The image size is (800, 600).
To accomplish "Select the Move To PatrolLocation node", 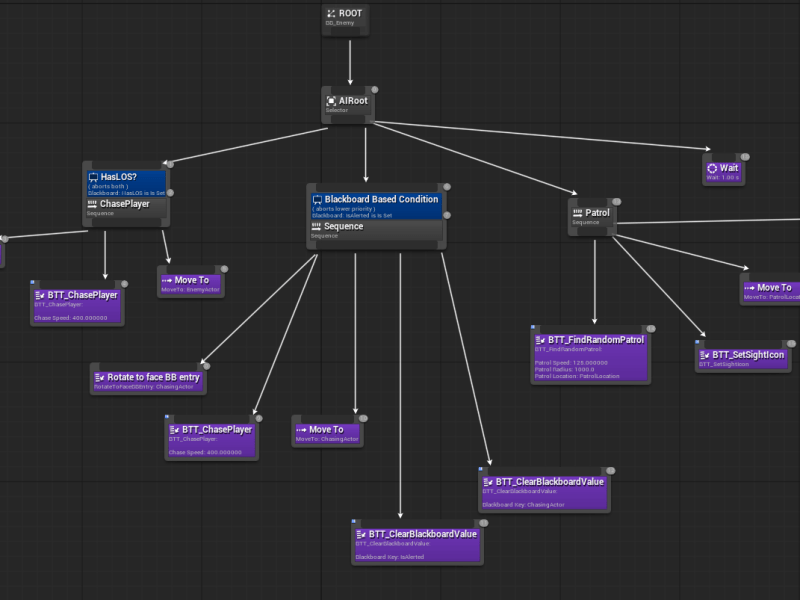I will [770, 291].
